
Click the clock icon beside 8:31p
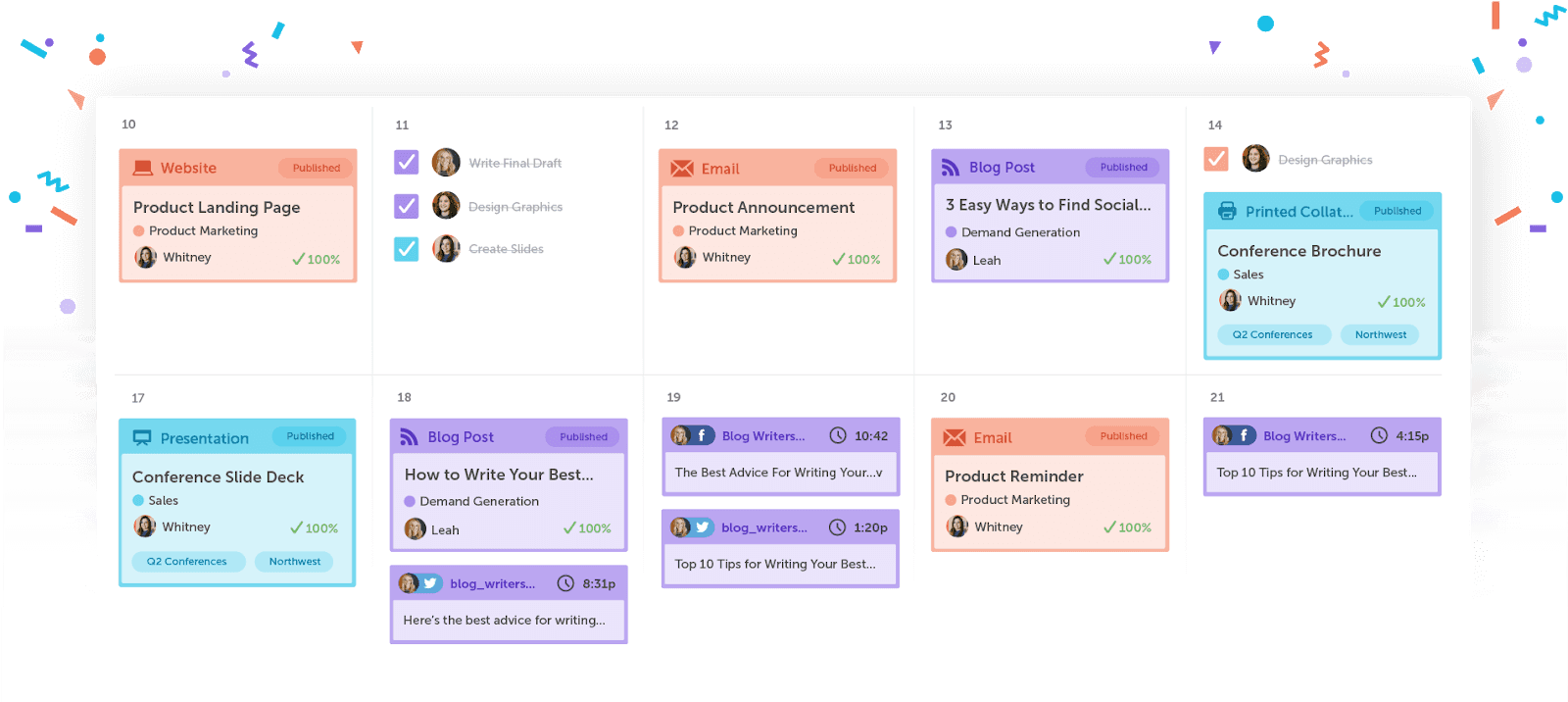[565, 583]
